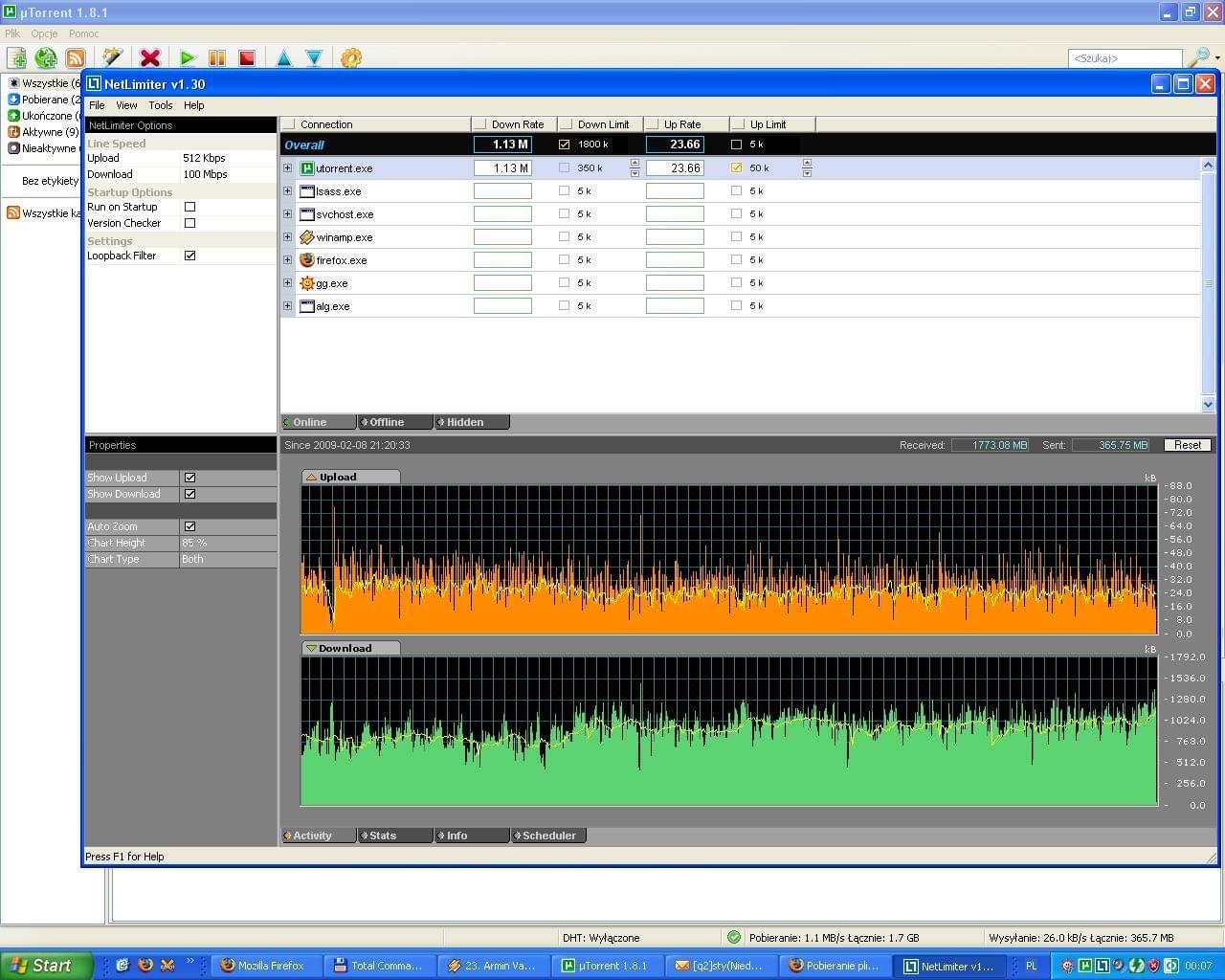Click Add Torrent icon in µTorrent toolbar
The width and height of the screenshot is (1225, 980).
point(16,58)
